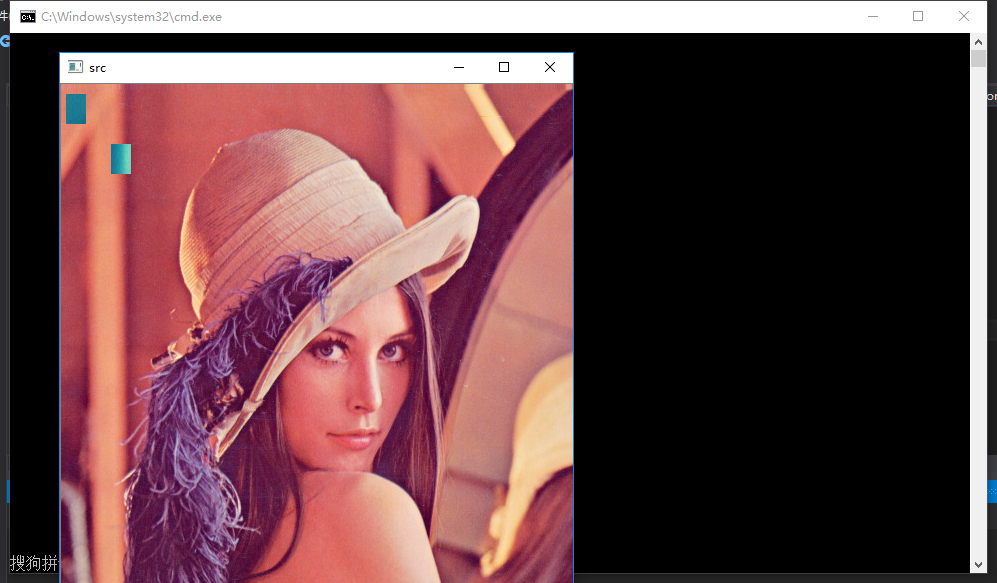Maximize the src image window
The width and height of the screenshot is (997, 583).
click(x=504, y=67)
